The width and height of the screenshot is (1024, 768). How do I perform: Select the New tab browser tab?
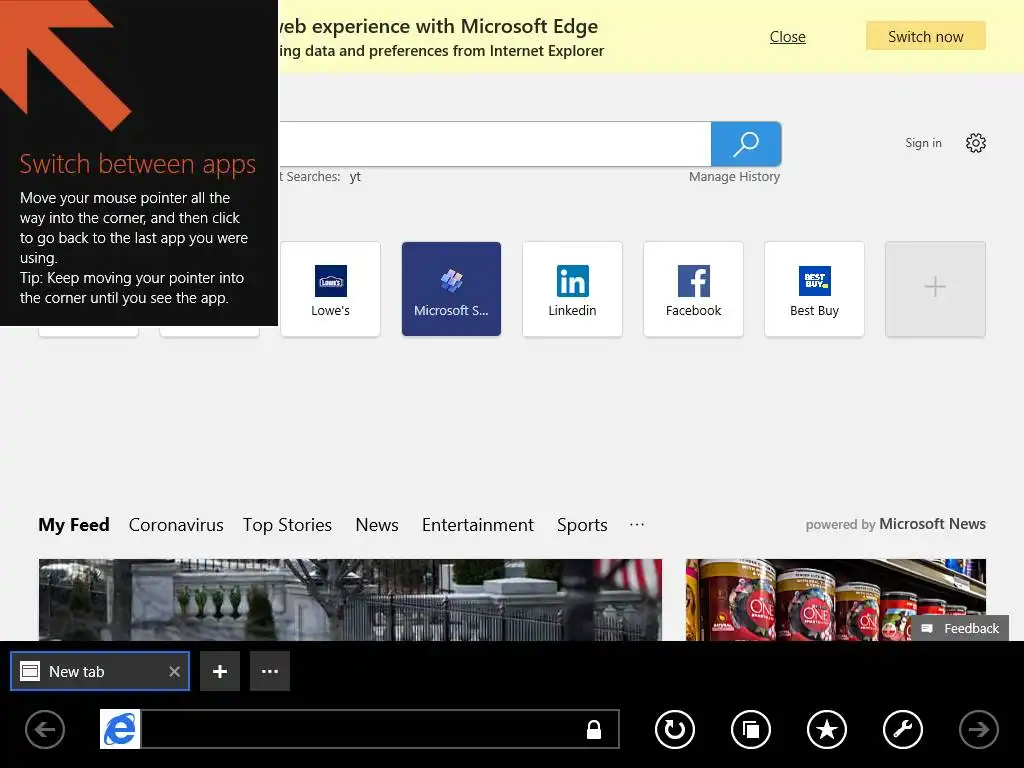tap(100, 671)
